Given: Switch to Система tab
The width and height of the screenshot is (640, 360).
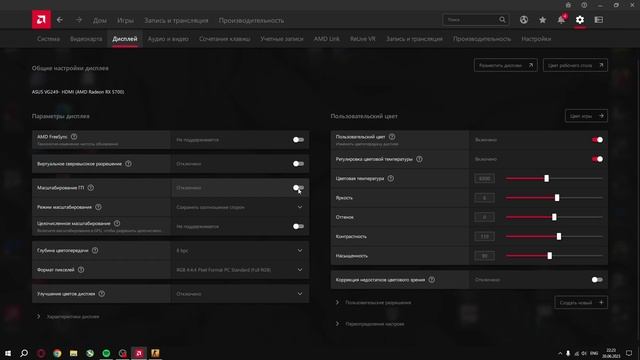Looking at the screenshot, I should (x=48, y=39).
